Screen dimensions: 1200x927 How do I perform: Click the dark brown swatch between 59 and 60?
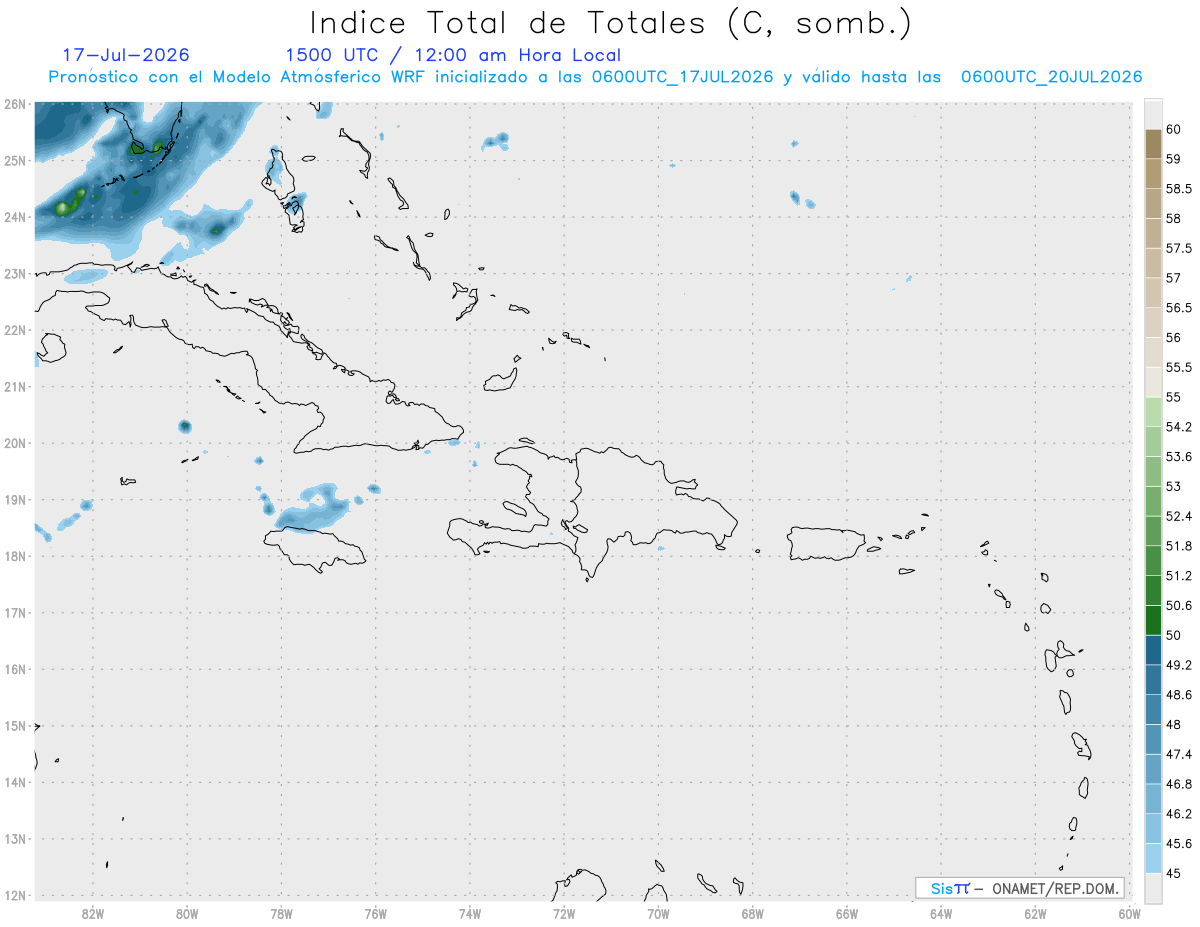(x=1153, y=144)
